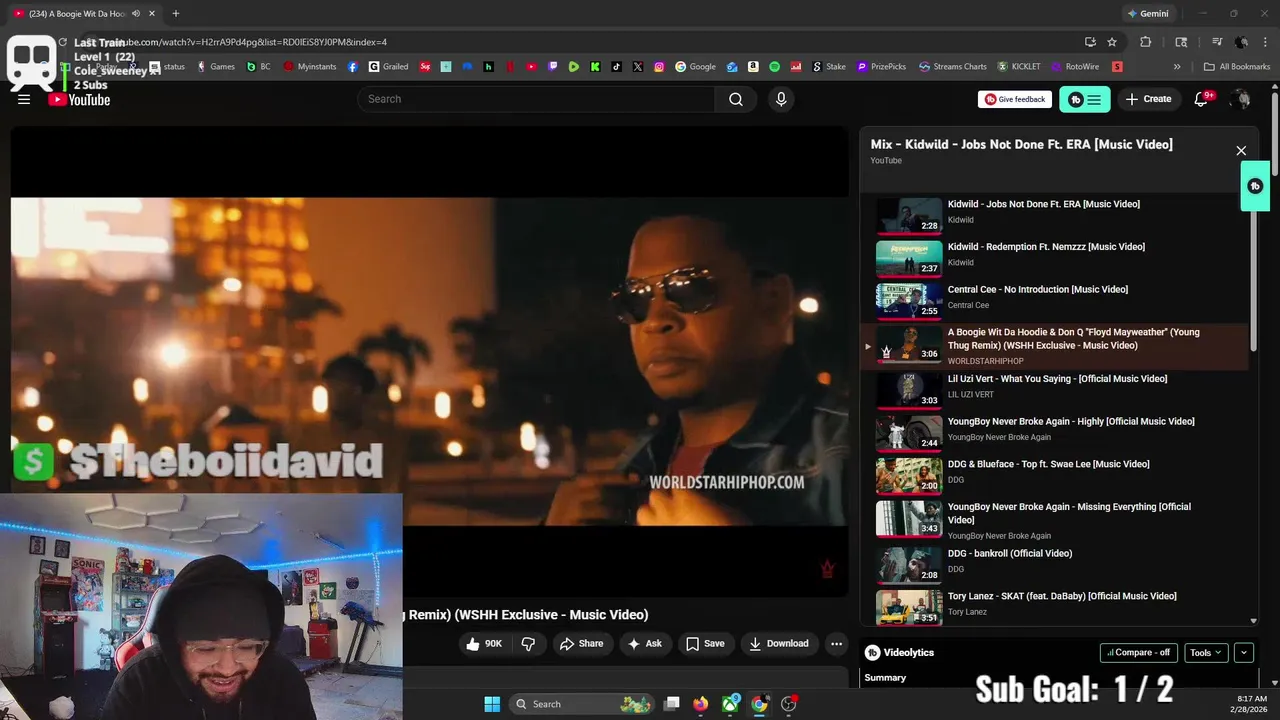This screenshot has height=720, width=1280.
Task: Open the YouTube guide hamburger menu
Action: coord(24,99)
